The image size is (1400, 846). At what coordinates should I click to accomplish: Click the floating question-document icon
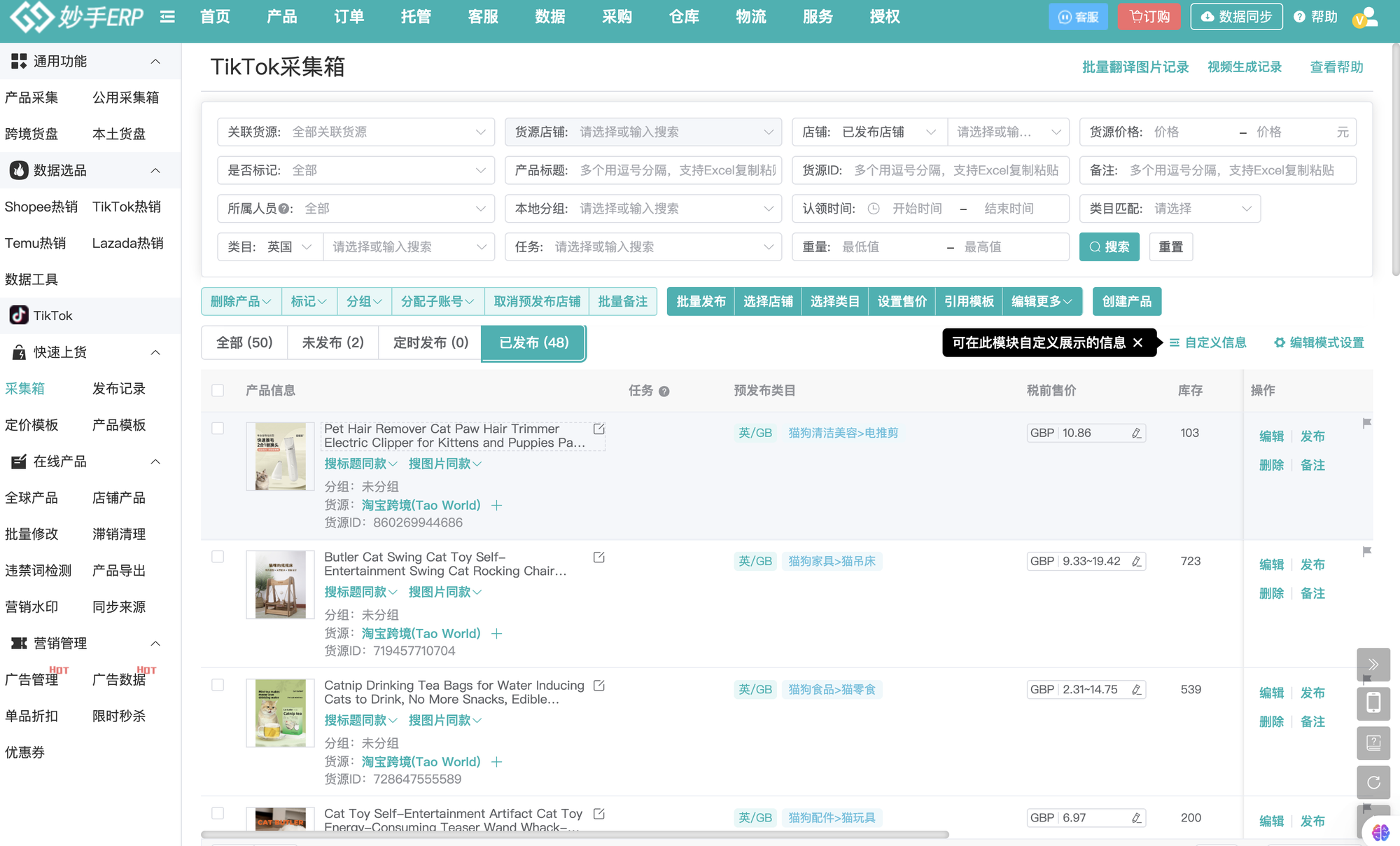[x=1373, y=742]
